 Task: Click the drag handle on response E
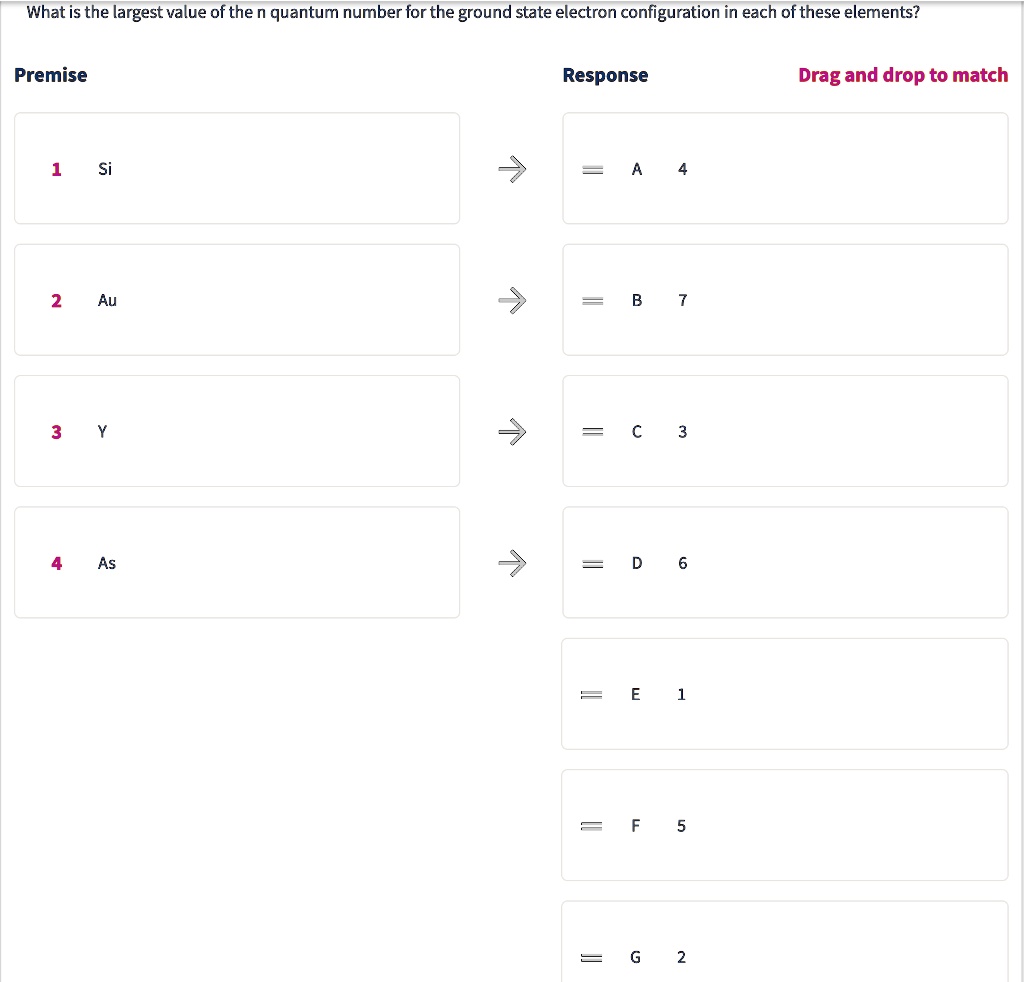(591, 694)
